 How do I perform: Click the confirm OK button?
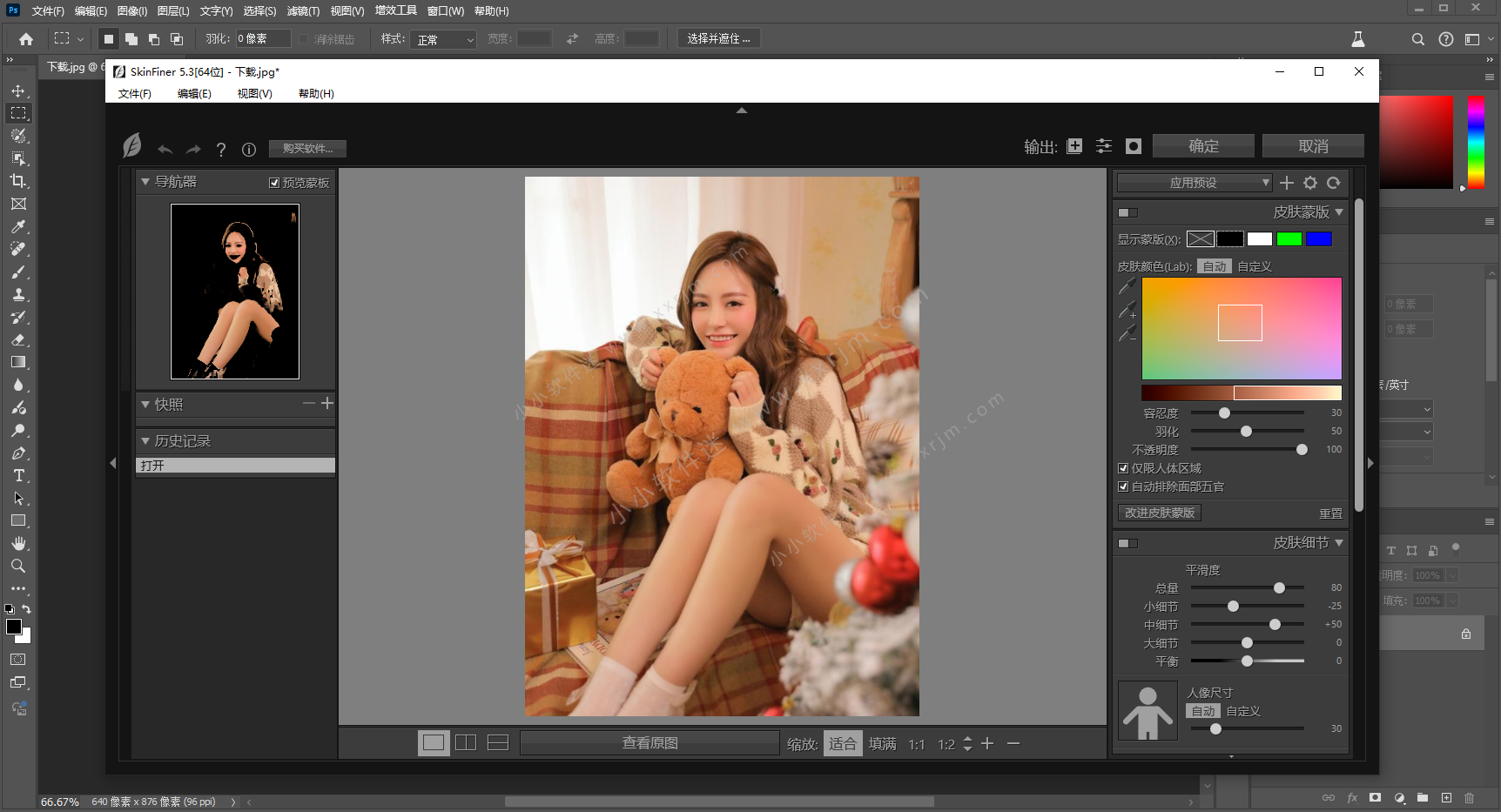click(x=1204, y=146)
